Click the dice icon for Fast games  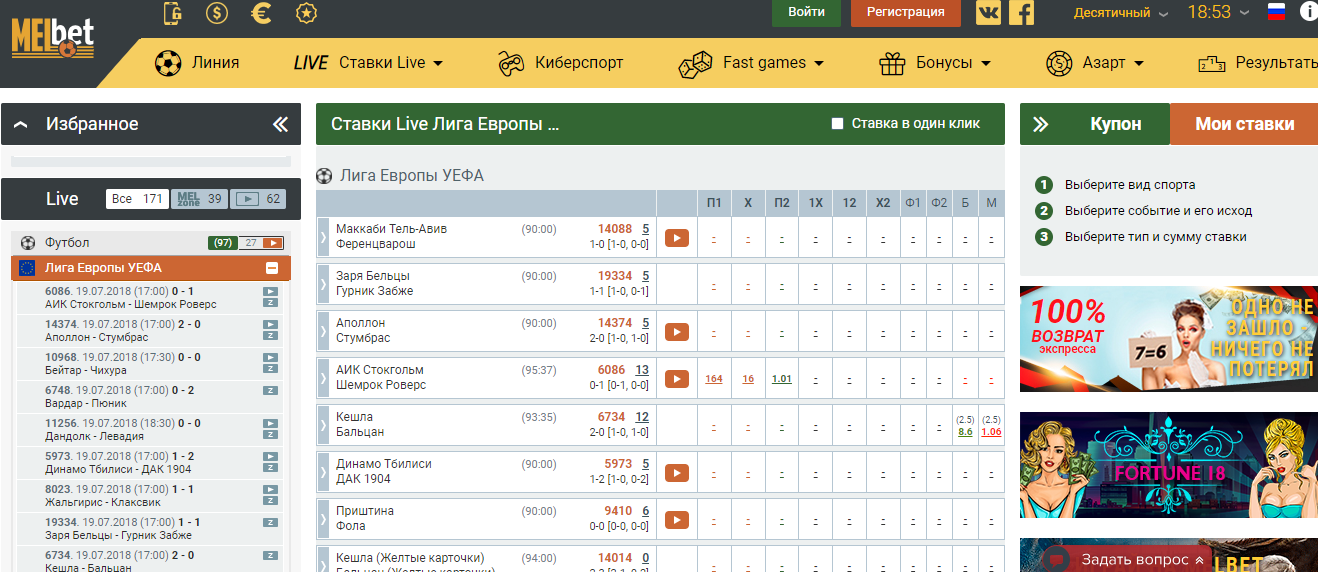(695, 63)
